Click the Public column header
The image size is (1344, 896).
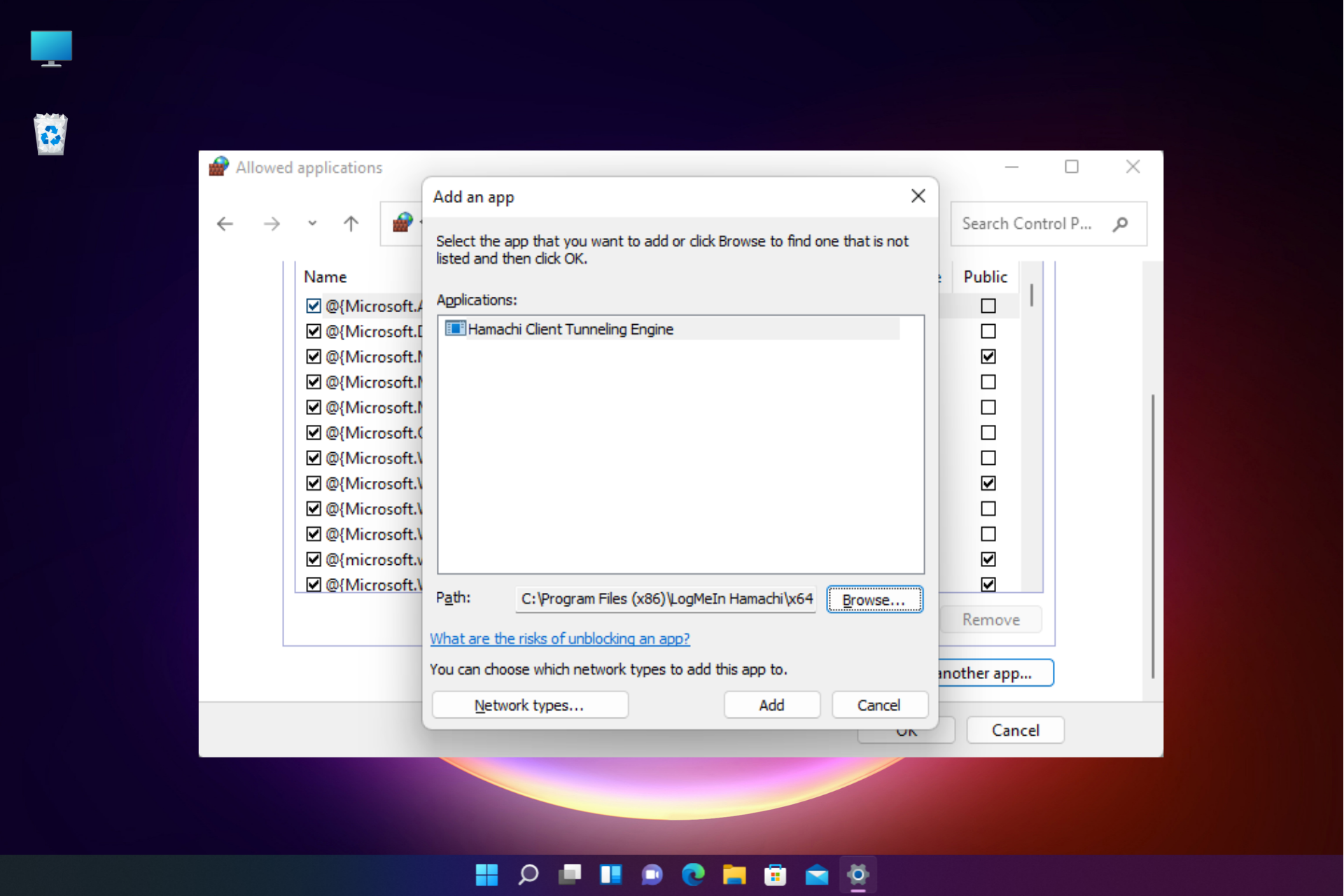[985, 276]
